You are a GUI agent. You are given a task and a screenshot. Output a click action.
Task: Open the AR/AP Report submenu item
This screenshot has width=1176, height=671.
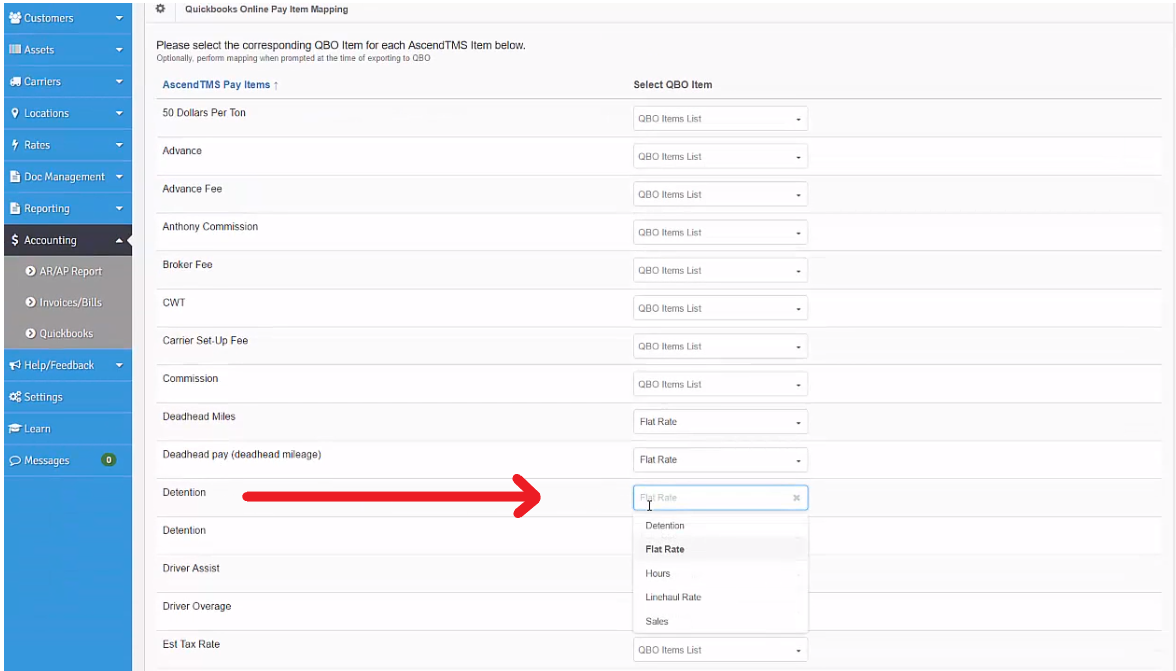(x=68, y=271)
